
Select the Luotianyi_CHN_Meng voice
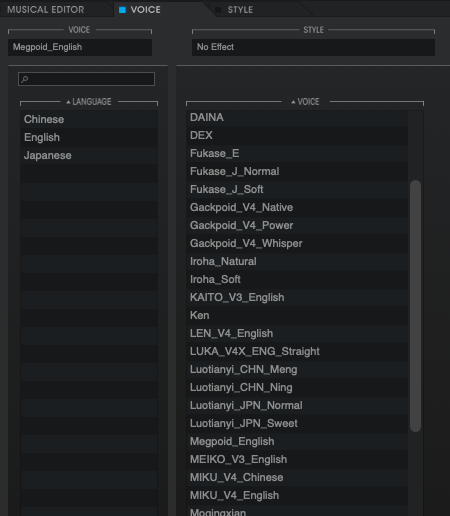click(297, 369)
